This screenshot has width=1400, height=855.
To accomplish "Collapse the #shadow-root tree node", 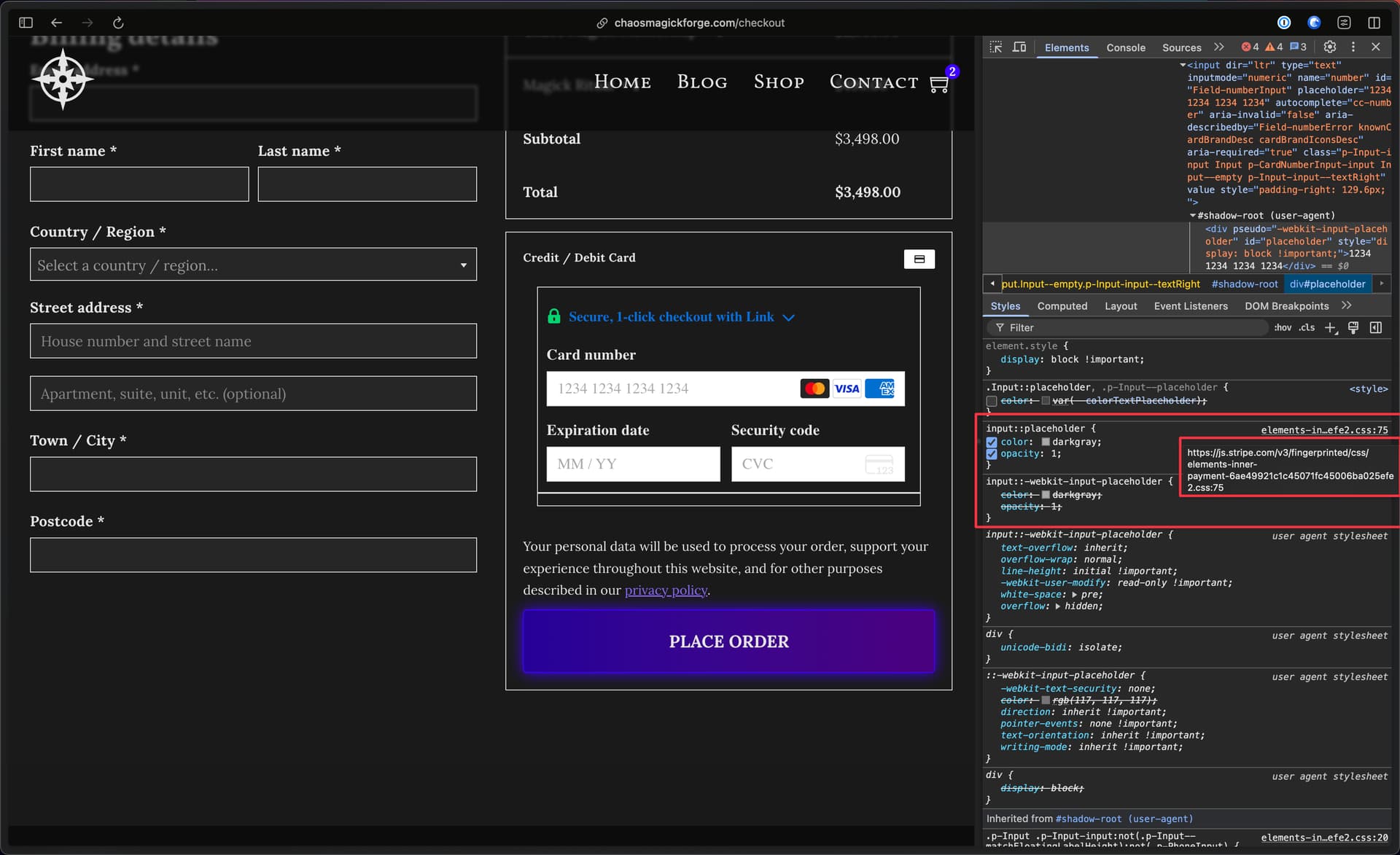I will pyautogui.click(x=1193, y=216).
